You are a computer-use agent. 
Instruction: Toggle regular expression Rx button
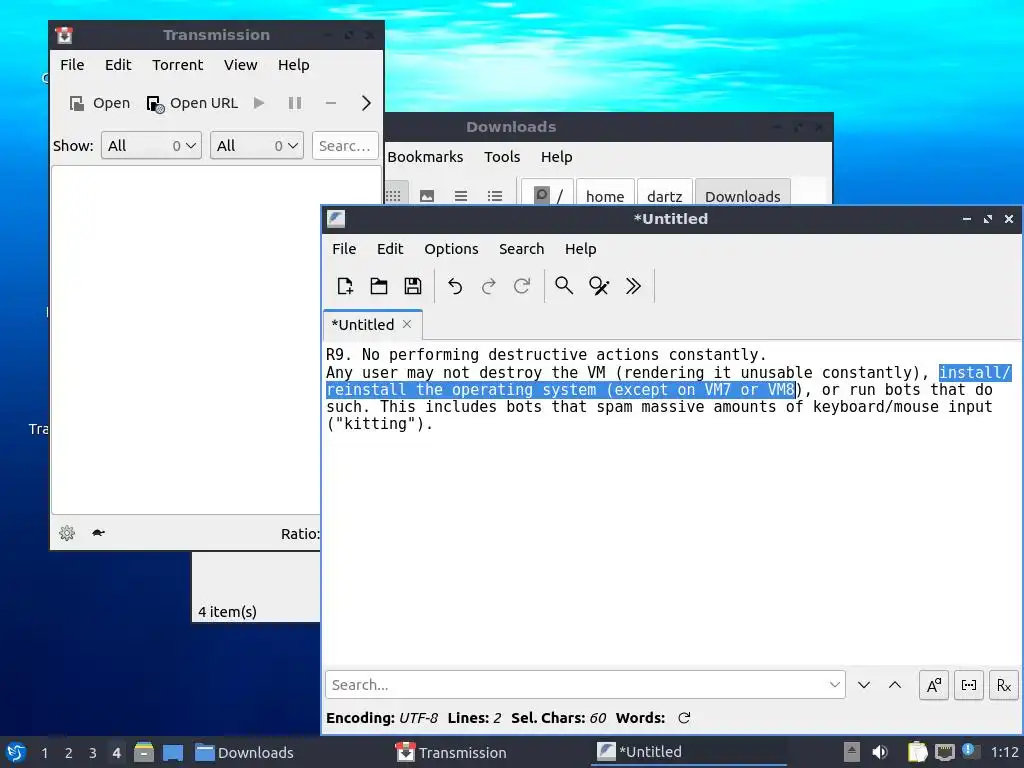1004,685
